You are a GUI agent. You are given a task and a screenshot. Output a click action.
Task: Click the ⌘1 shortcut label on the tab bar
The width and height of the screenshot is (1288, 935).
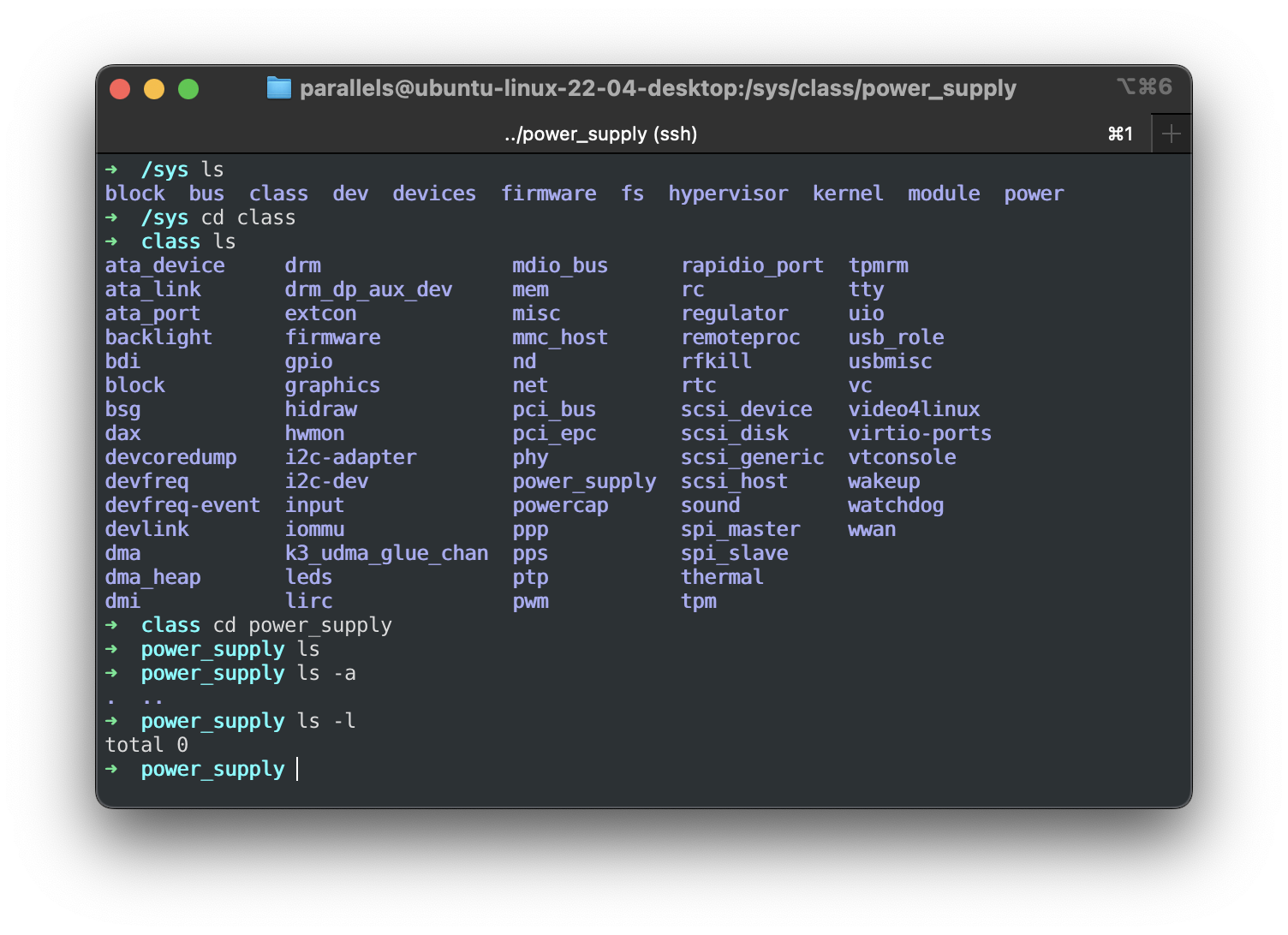1120,134
